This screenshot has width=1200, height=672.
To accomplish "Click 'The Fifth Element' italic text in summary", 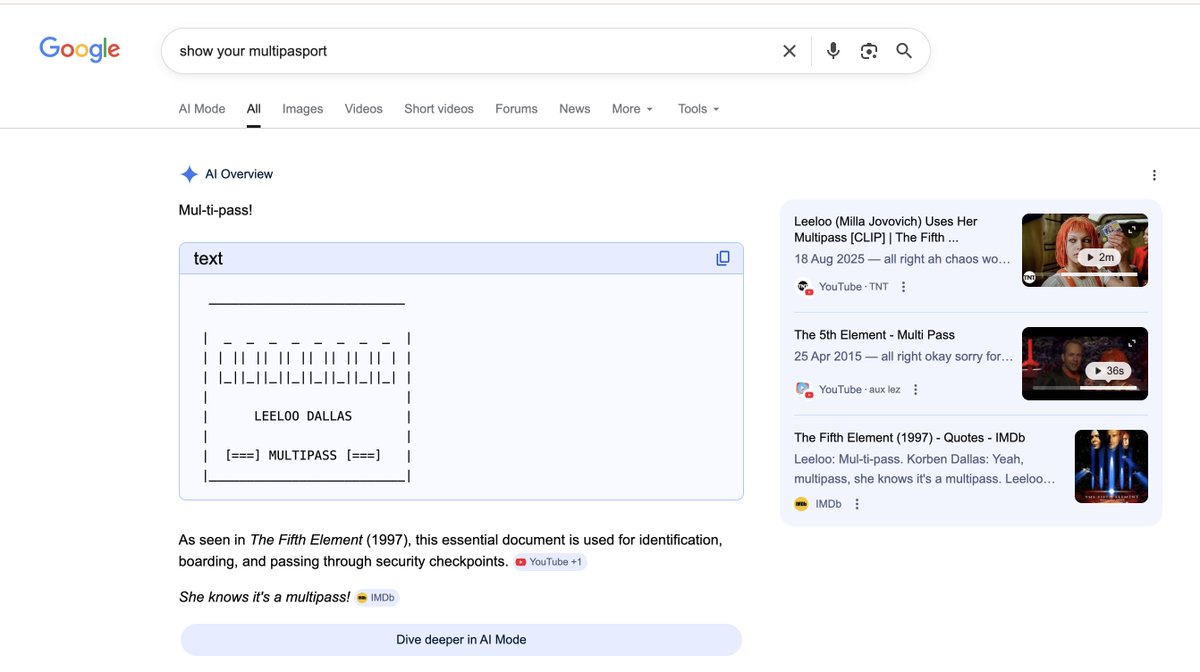I will click(306, 540).
